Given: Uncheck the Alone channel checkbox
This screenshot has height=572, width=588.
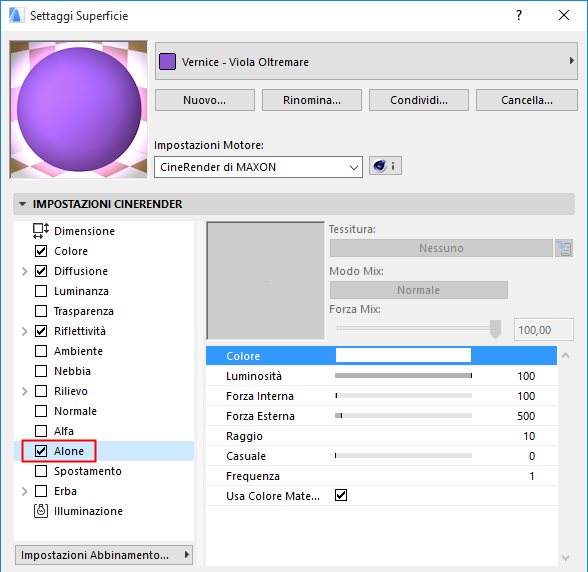Looking at the screenshot, I should pos(41,451).
